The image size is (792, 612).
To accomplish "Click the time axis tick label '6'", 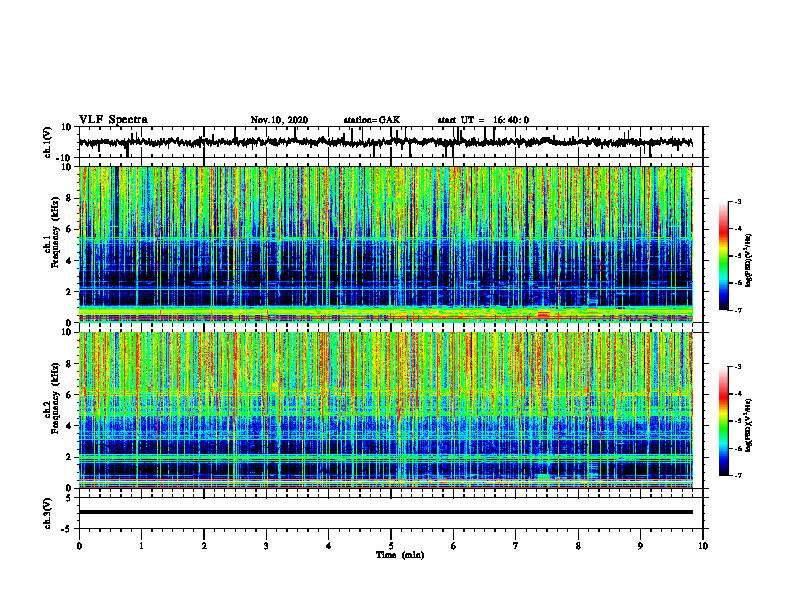I will [453, 546].
